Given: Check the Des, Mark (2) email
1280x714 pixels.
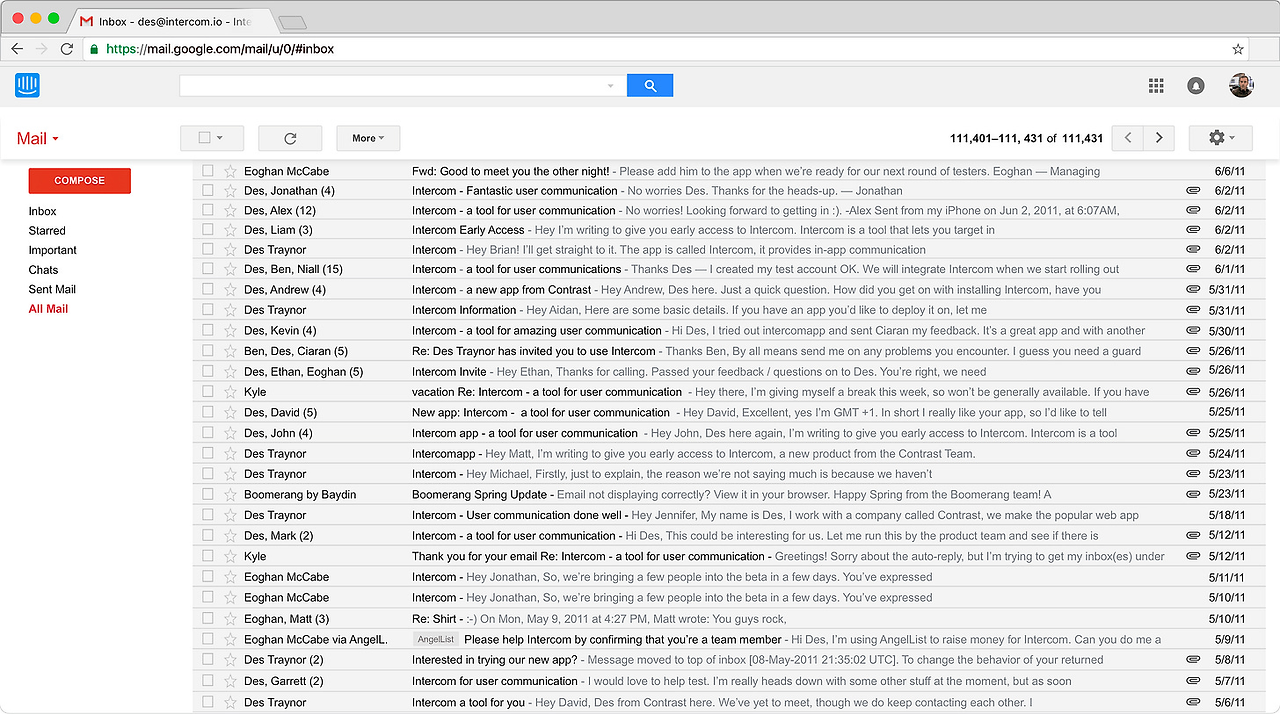Looking at the screenshot, I should 208,535.
